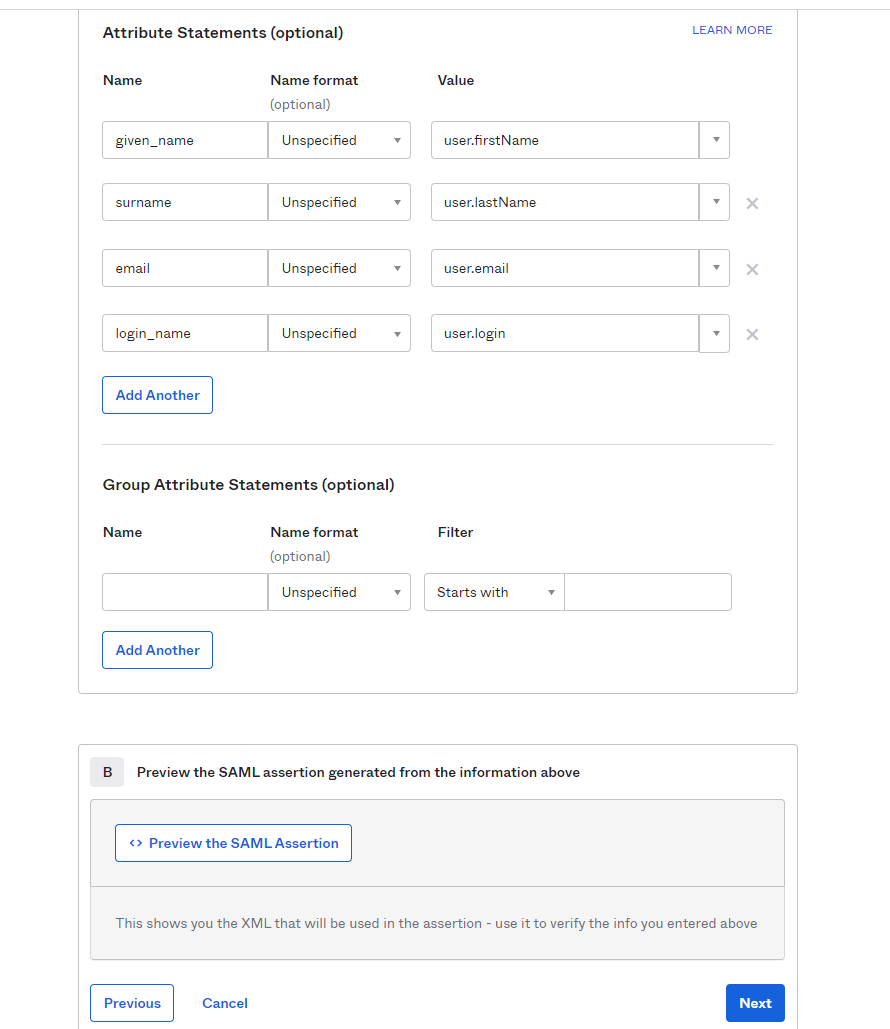Click the LEARN MORE link

pyautogui.click(x=732, y=30)
